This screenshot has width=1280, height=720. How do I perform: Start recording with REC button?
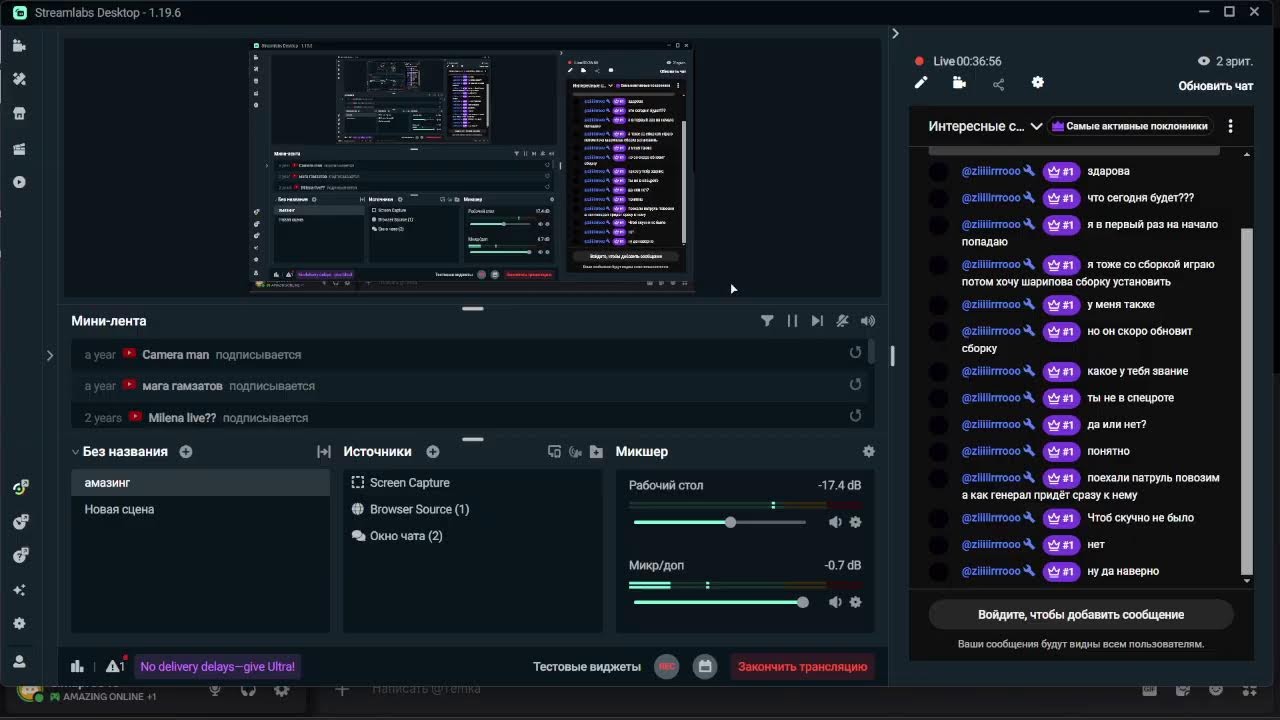667,666
